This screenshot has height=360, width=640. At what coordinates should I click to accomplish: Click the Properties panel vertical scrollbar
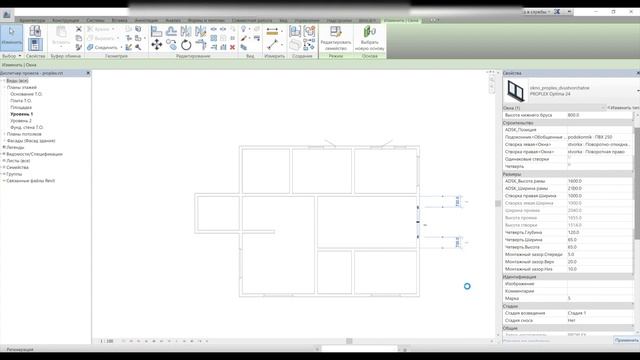coord(637,184)
